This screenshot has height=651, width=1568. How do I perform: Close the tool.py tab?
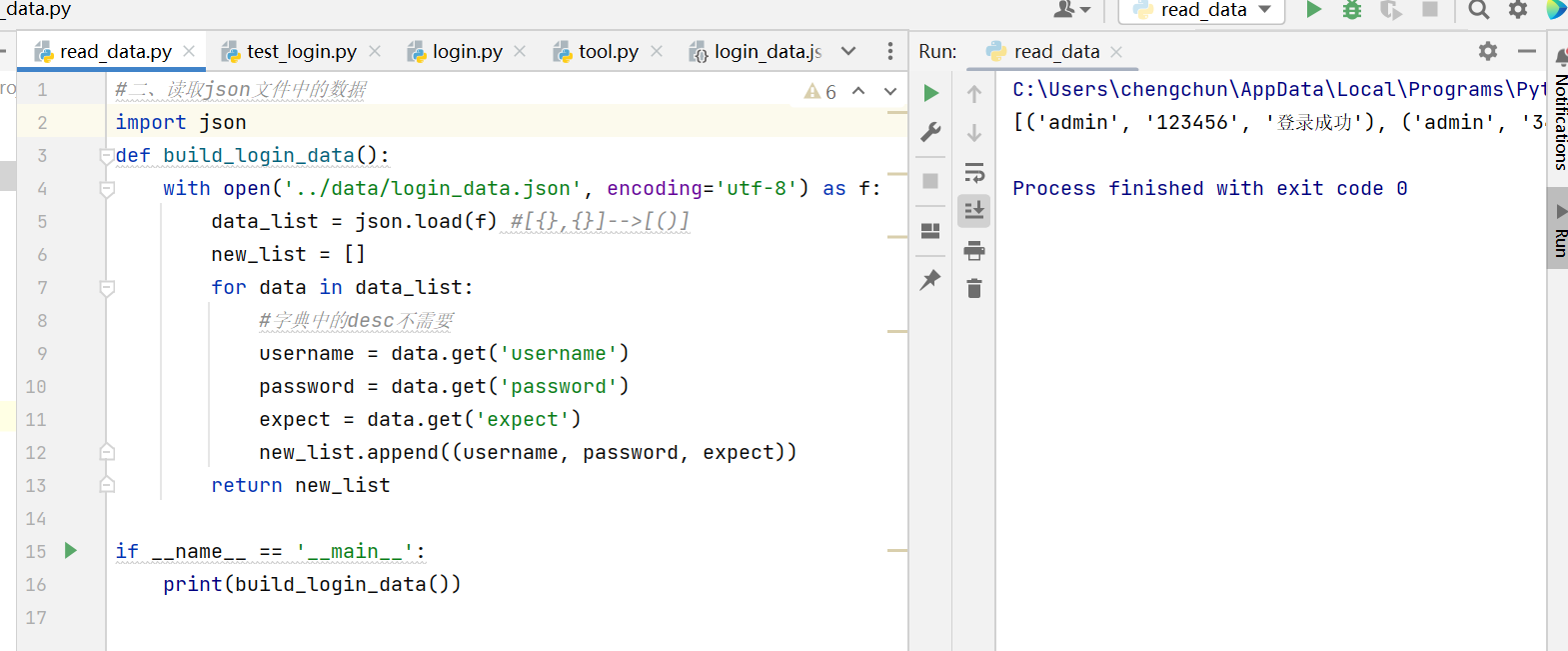coord(657,51)
